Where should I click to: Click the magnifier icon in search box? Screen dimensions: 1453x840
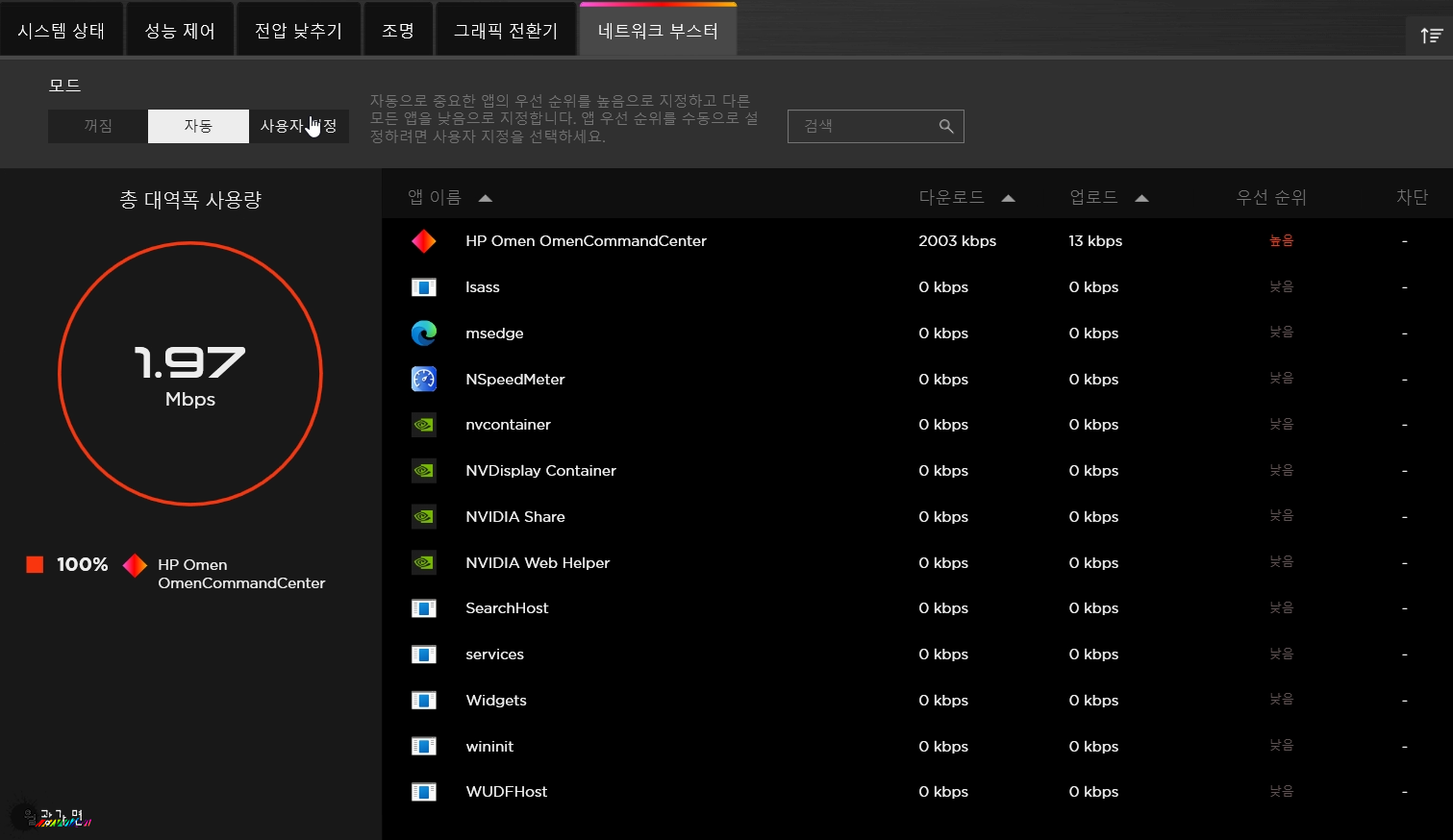(x=946, y=126)
